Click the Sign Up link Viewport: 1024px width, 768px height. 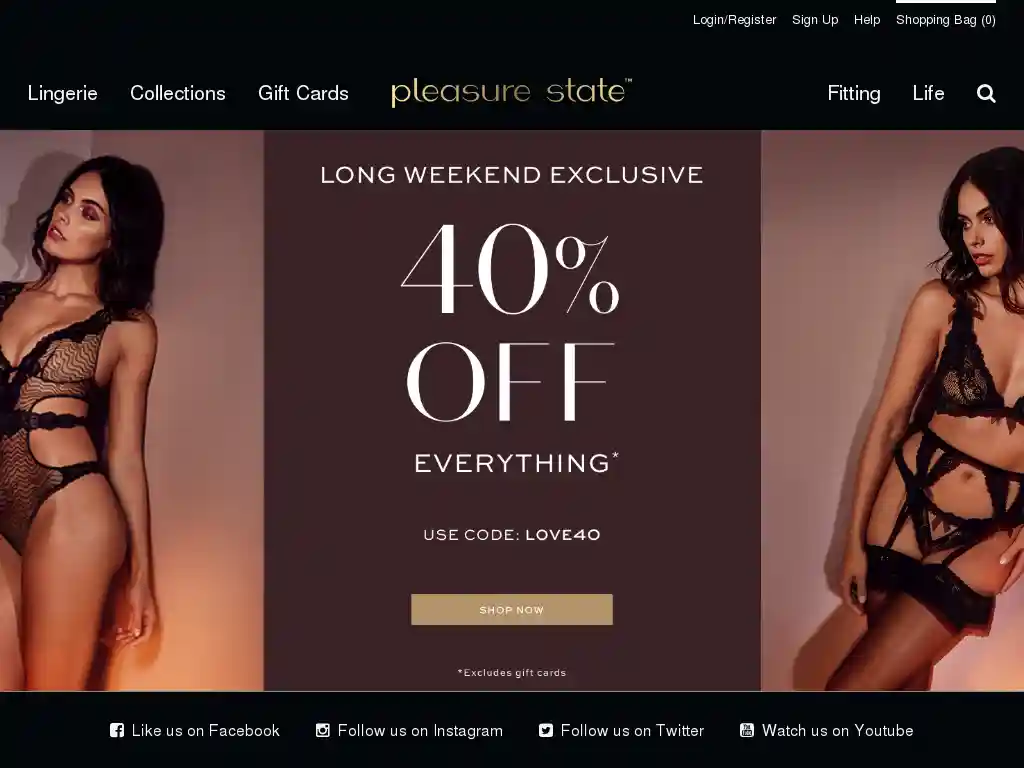pyautogui.click(x=815, y=20)
